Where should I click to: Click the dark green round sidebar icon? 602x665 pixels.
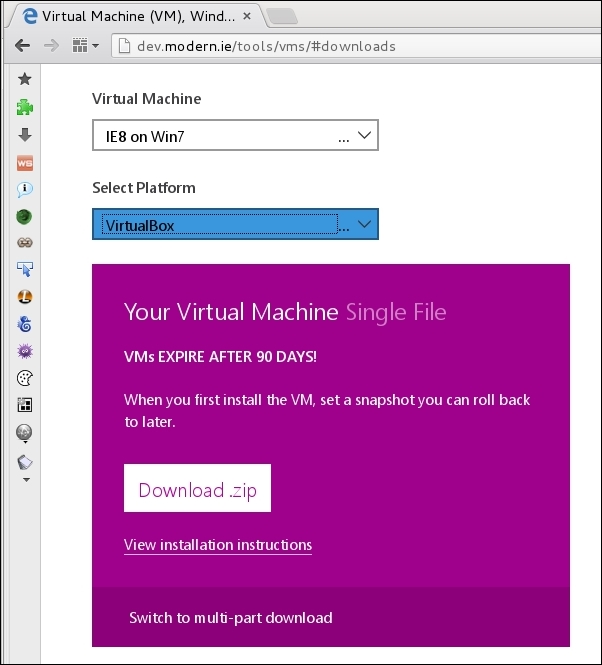pyautogui.click(x=24, y=216)
